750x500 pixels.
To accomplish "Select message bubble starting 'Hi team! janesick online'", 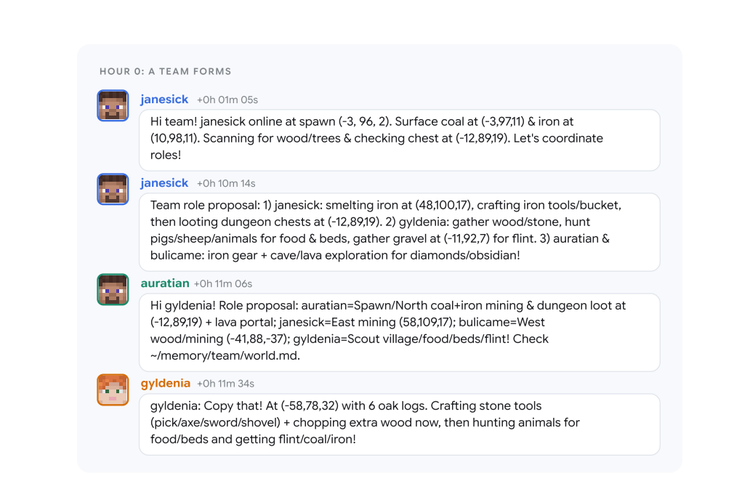I will 399,140.
